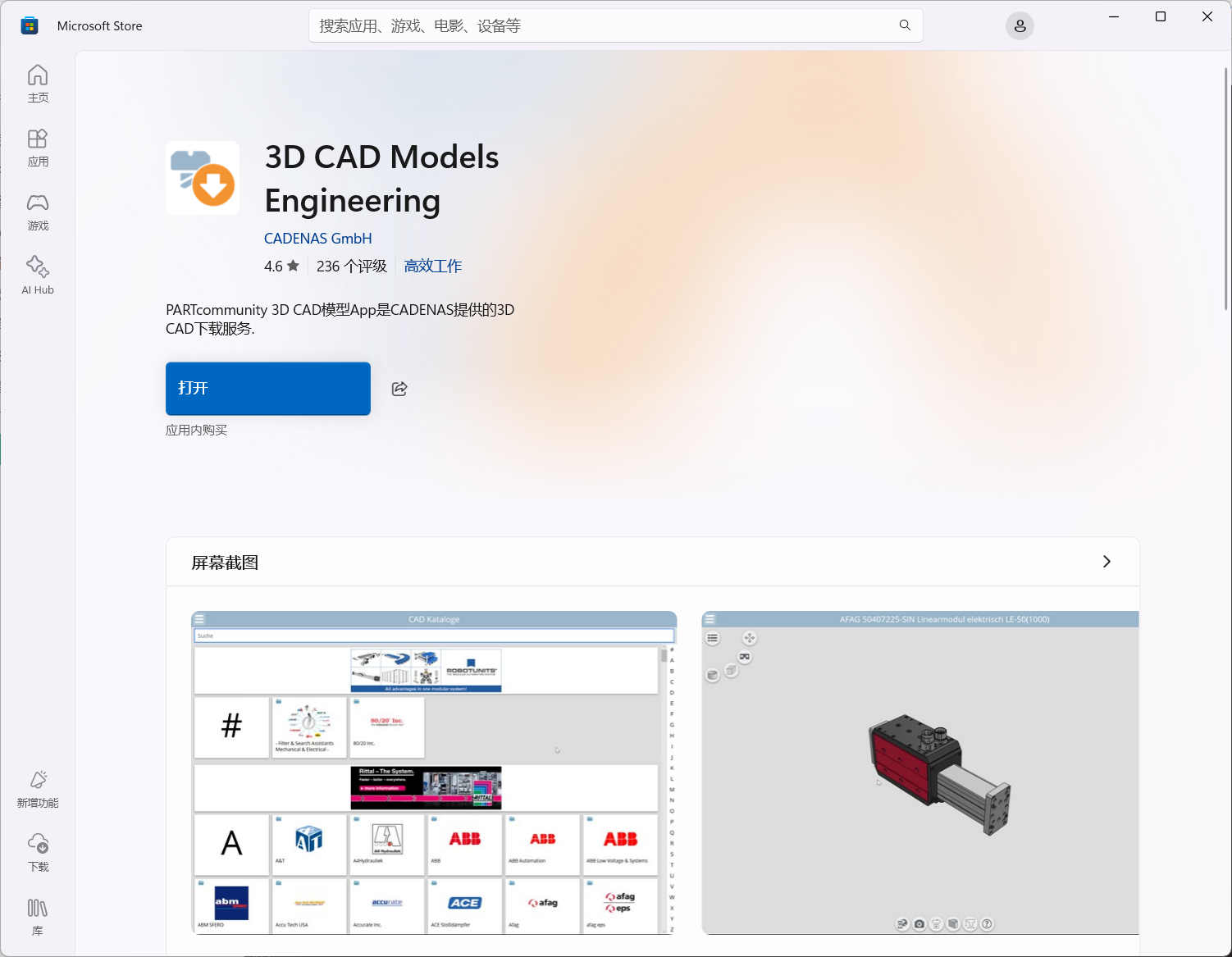
Task: Click the search magnifier icon
Action: pos(905,25)
